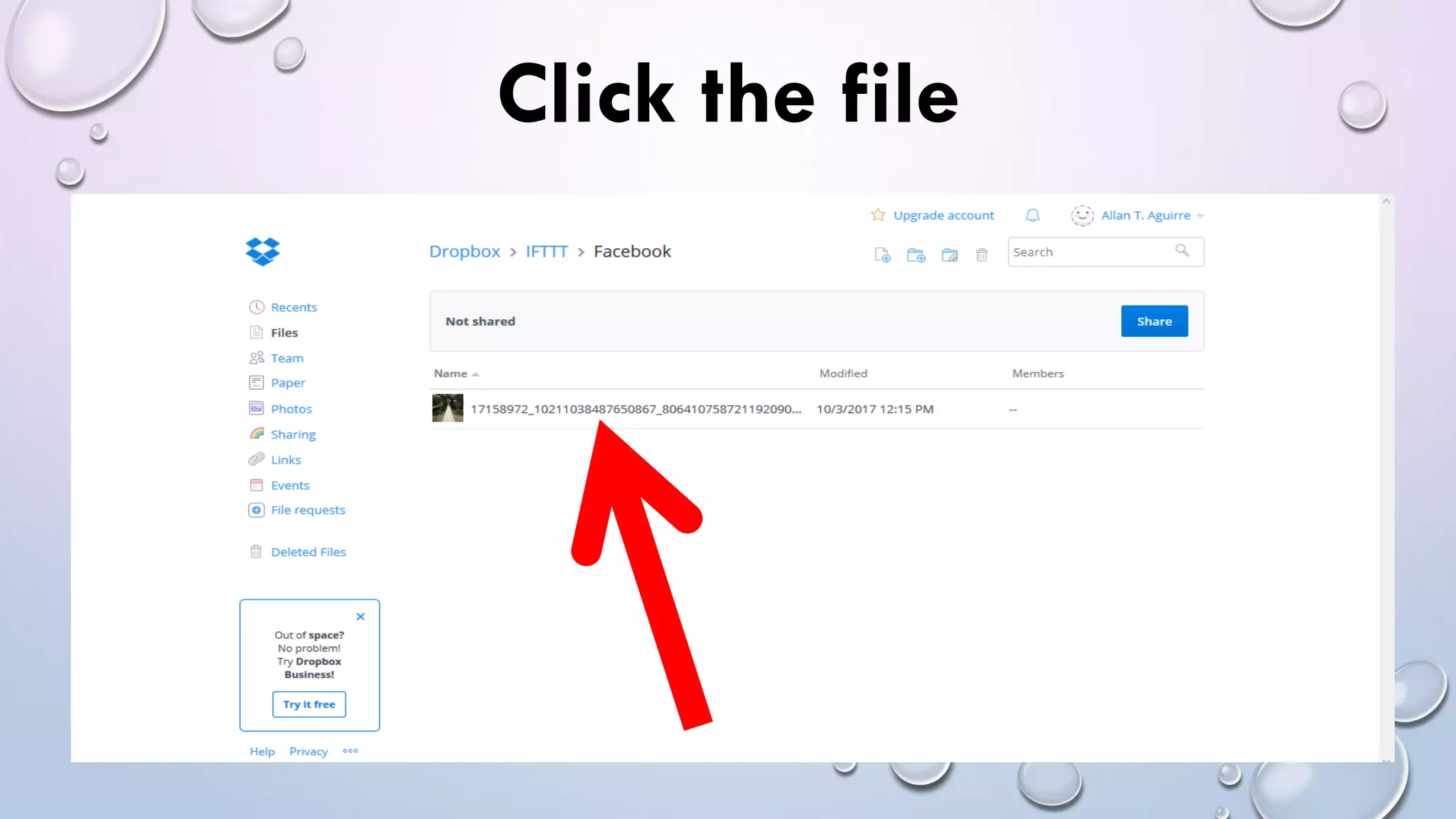
Task: Click the blue Share button
Action: pyautogui.click(x=1154, y=321)
